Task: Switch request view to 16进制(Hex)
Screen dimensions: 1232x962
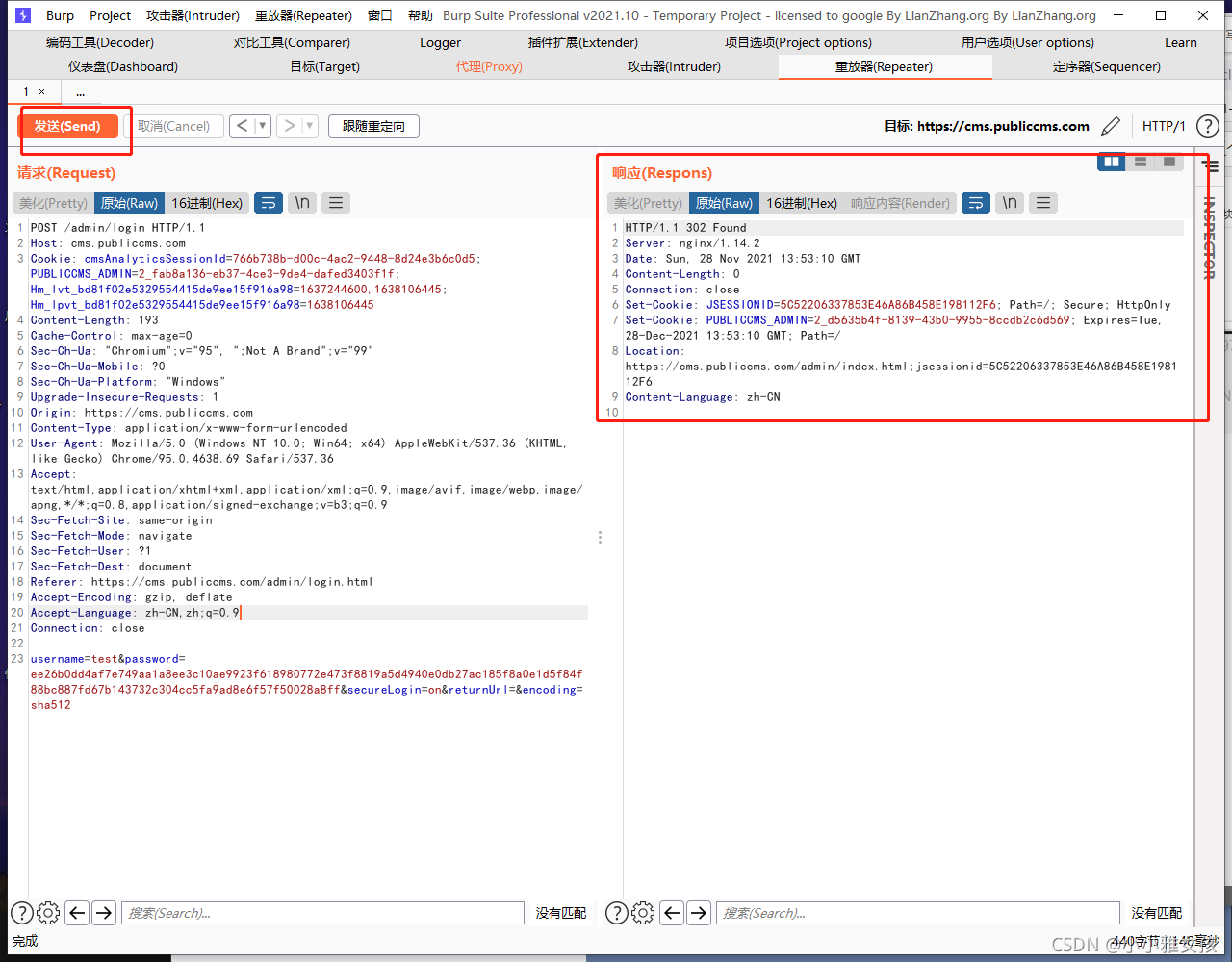Action: click(x=207, y=203)
